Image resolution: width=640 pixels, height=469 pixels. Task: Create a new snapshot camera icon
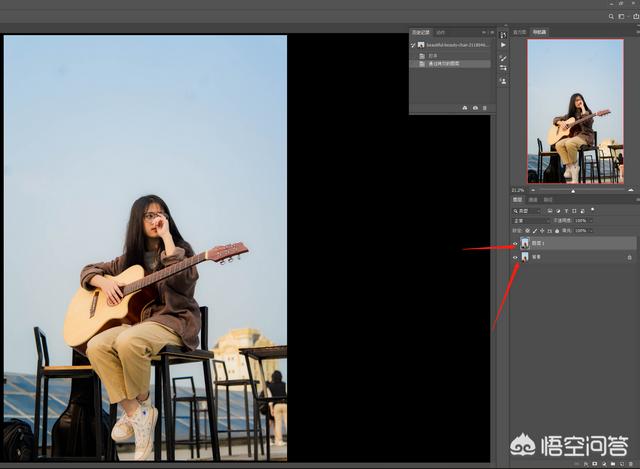tap(475, 108)
